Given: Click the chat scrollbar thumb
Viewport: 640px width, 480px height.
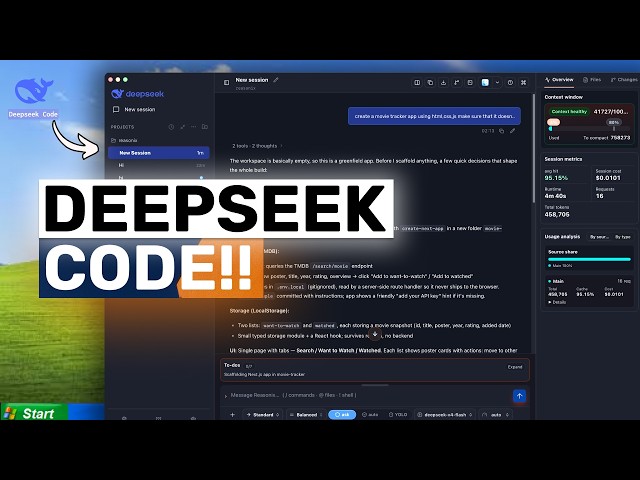Looking at the screenshot, I should (x=533, y=148).
